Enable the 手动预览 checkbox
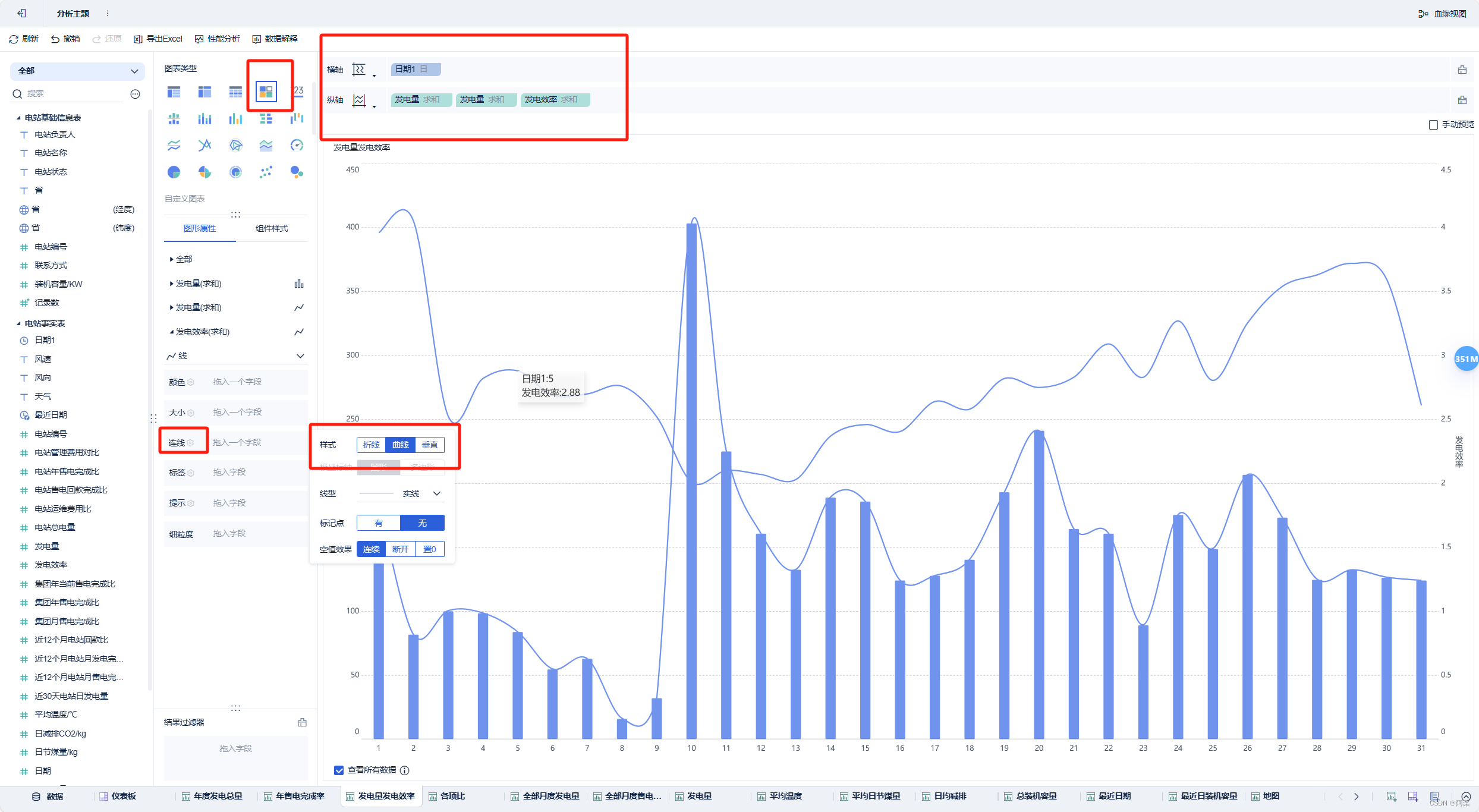 point(1433,125)
